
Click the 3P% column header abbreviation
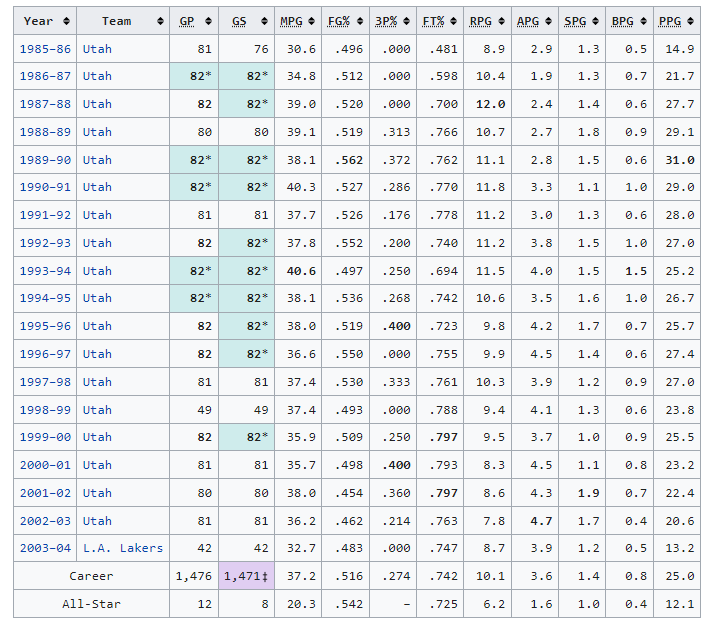point(386,21)
